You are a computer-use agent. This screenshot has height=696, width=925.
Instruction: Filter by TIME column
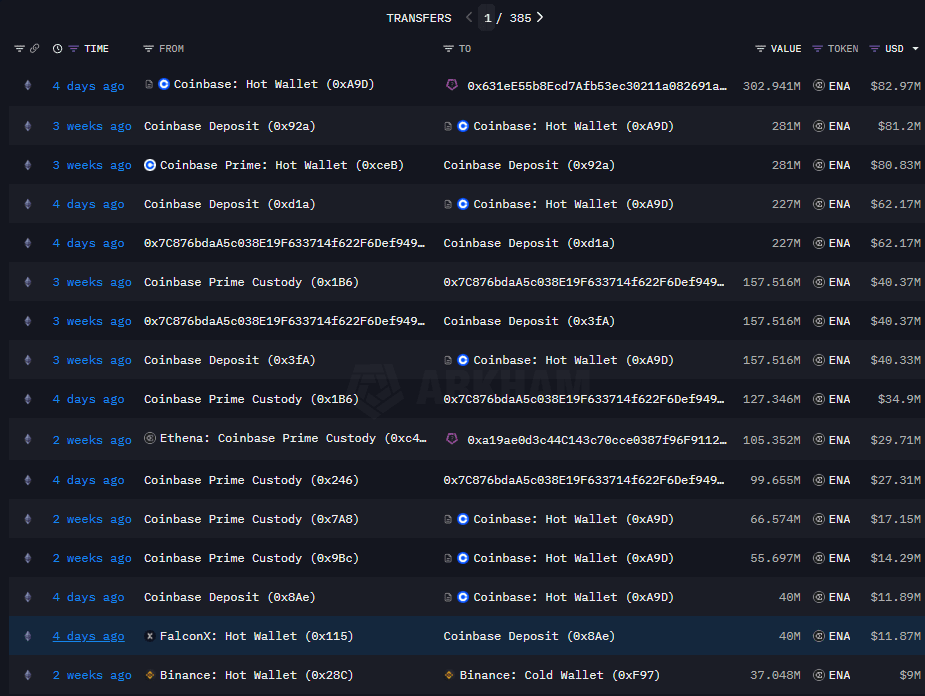pyautogui.click(x=73, y=48)
